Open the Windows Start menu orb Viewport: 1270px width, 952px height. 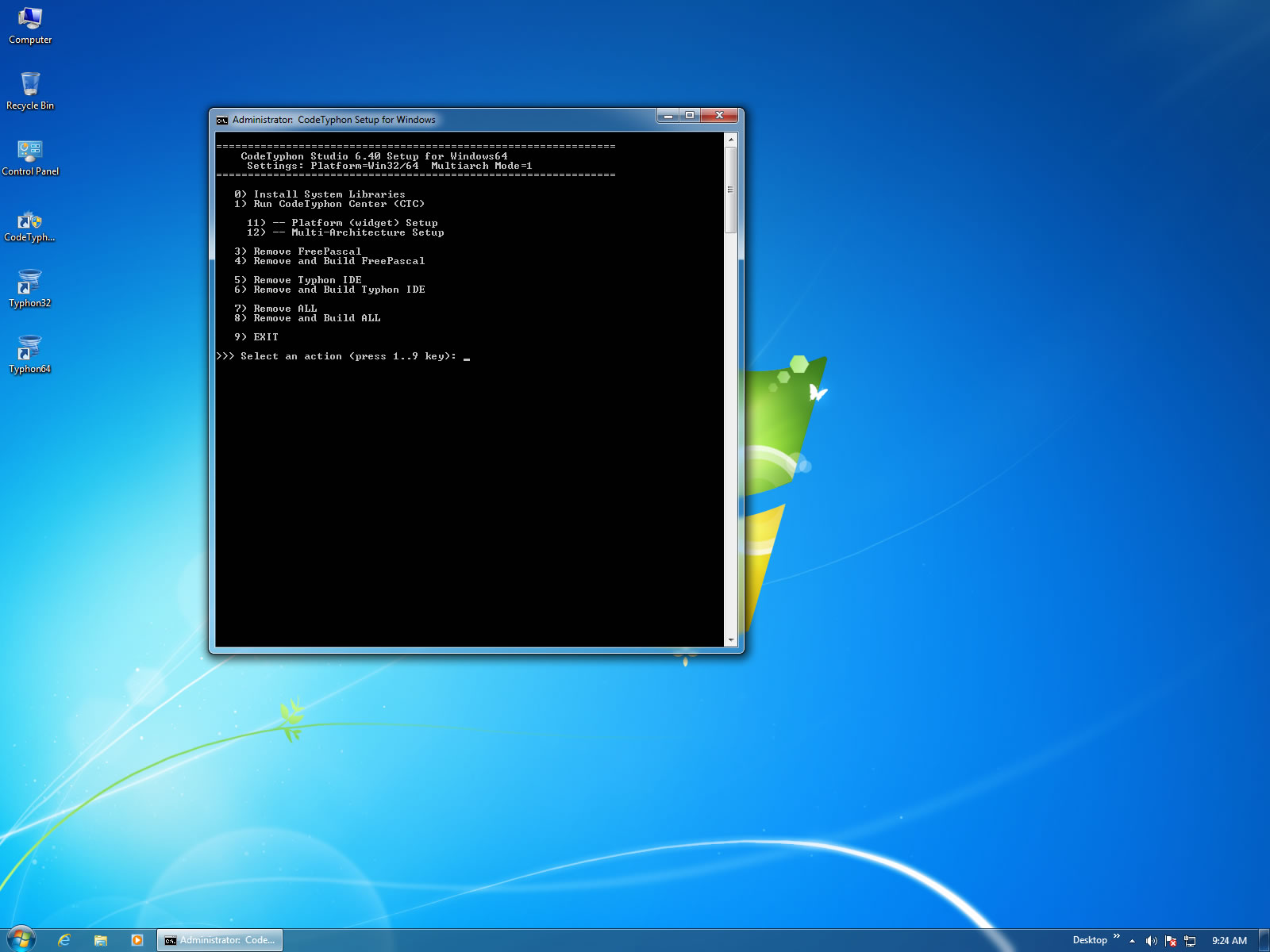point(21,939)
